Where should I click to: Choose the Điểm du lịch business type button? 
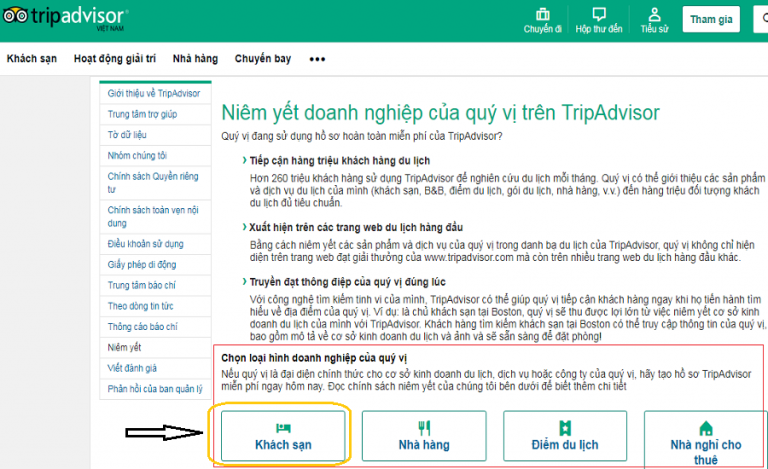(x=565, y=436)
